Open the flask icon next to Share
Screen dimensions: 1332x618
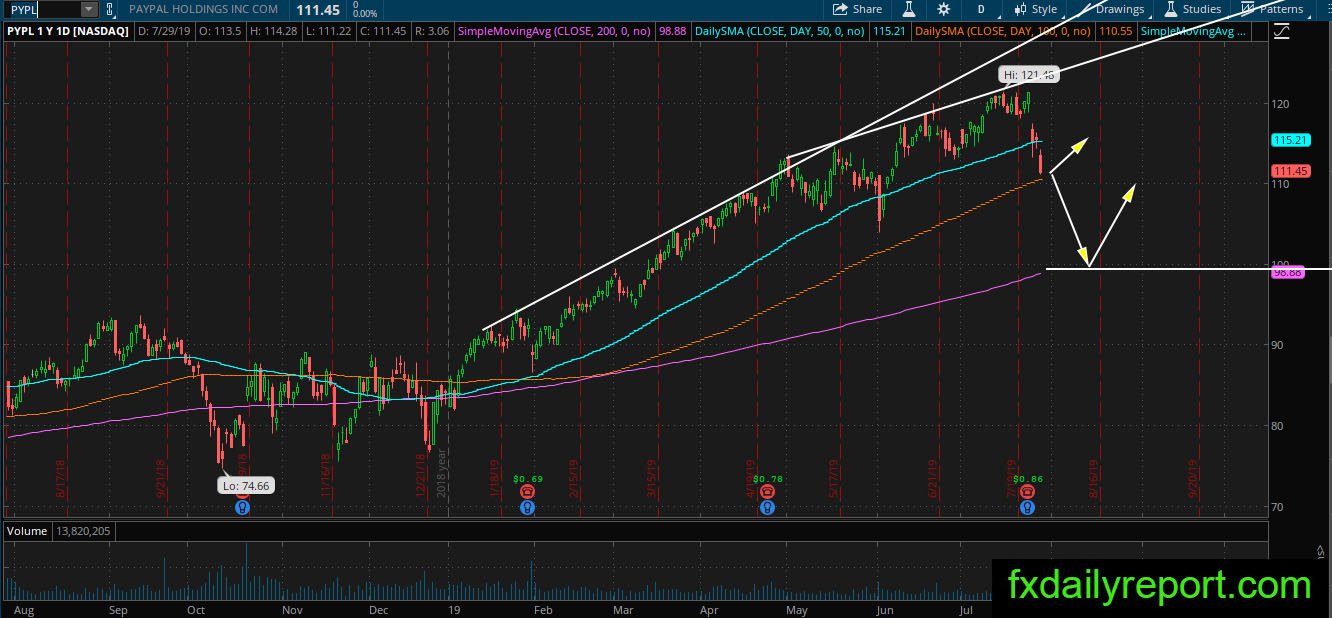[909, 9]
